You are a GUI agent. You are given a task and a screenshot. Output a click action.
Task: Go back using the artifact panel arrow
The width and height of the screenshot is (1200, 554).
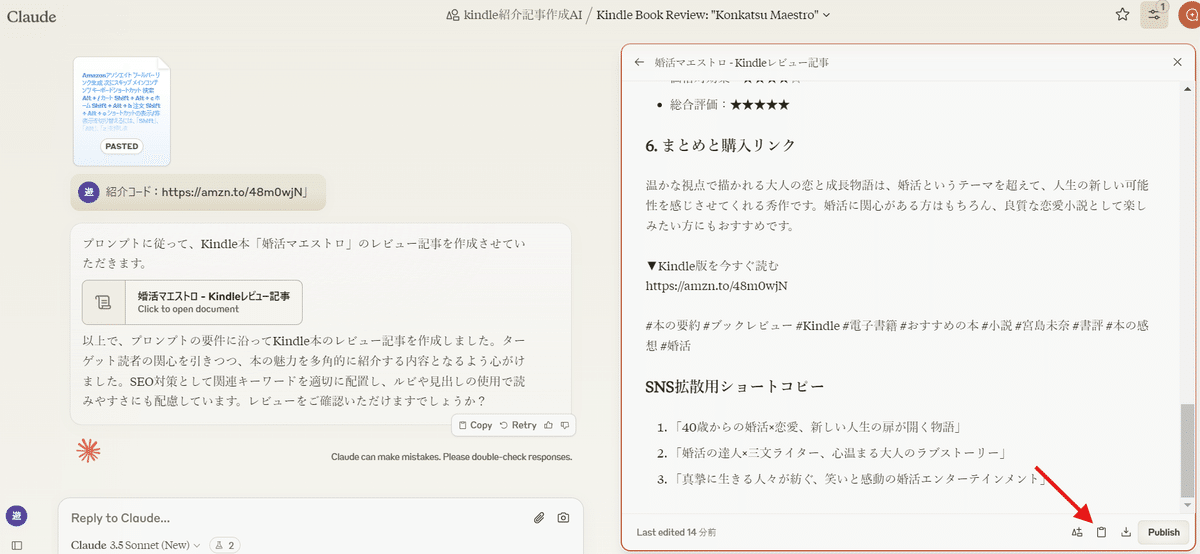click(x=639, y=62)
